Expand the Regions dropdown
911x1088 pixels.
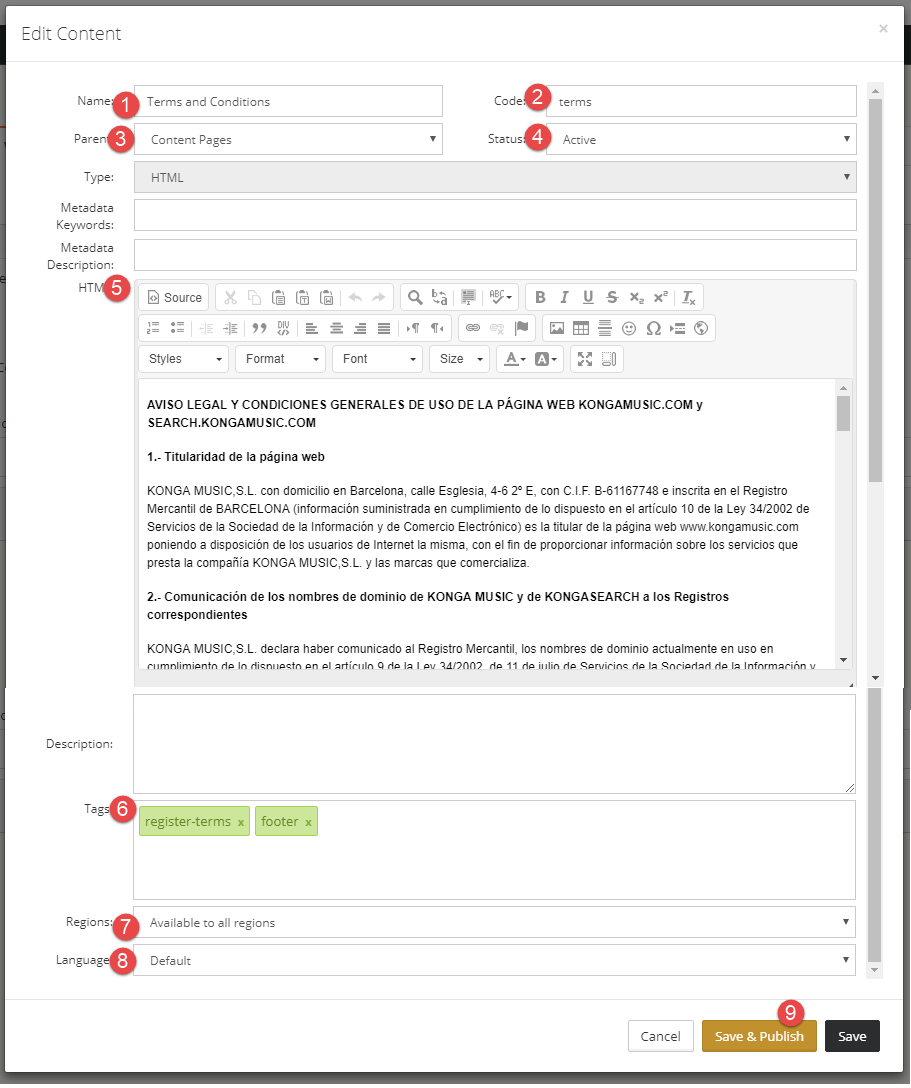point(494,922)
